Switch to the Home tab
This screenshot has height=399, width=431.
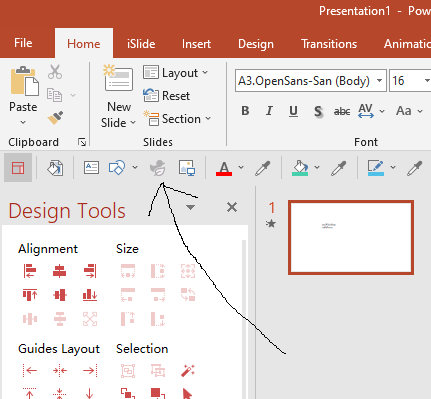click(x=84, y=44)
